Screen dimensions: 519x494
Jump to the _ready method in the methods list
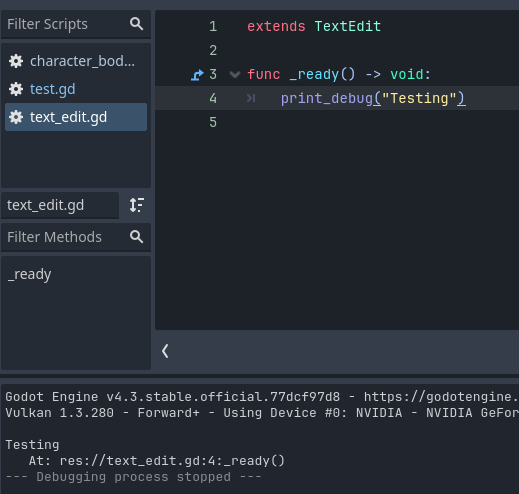tap(29, 275)
